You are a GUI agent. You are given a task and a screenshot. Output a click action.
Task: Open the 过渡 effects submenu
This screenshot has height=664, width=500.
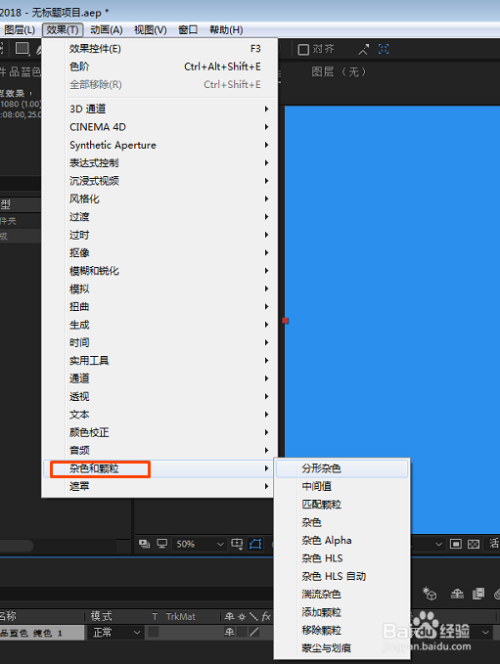(x=160, y=217)
